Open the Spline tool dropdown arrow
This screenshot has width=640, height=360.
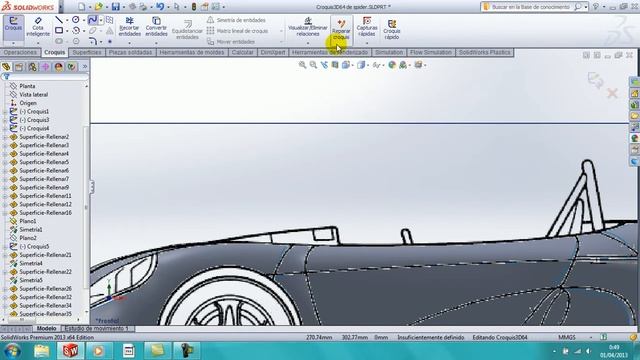(x=101, y=20)
